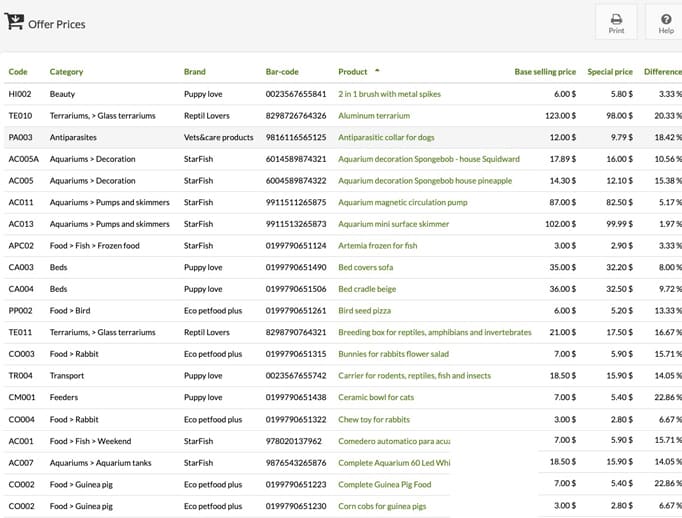This screenshot has width=682, height=518.
Task: Select the row with code AC013
Action: pos(343,224)
